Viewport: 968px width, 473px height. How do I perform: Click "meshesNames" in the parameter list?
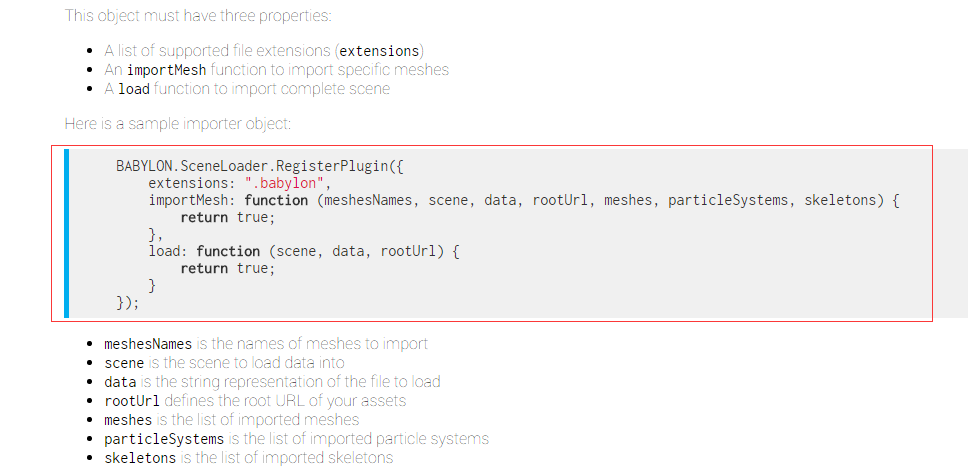148,343
